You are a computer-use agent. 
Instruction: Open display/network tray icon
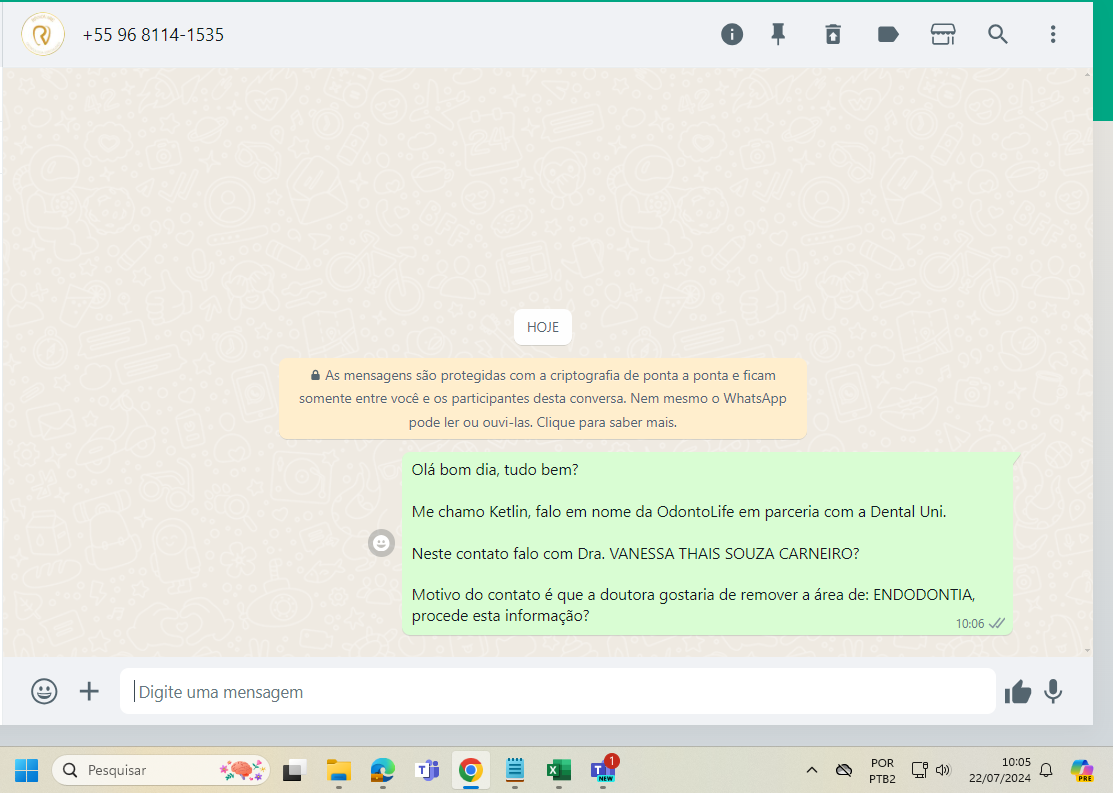click(919, 770)
